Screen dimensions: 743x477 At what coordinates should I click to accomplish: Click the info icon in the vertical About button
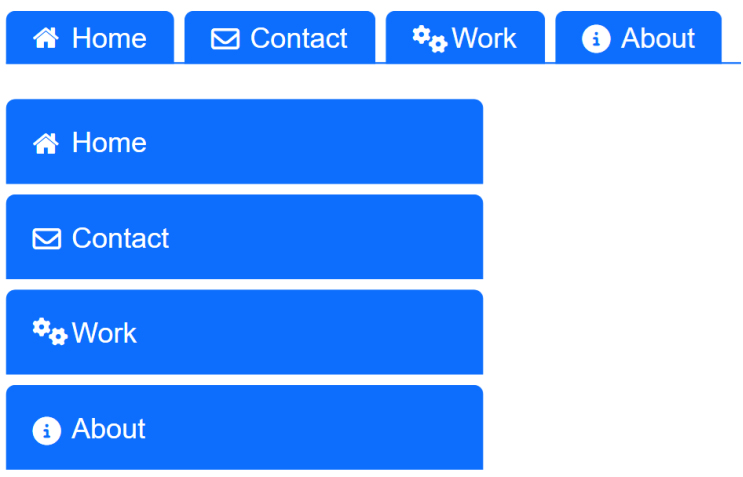coord(46,430)
